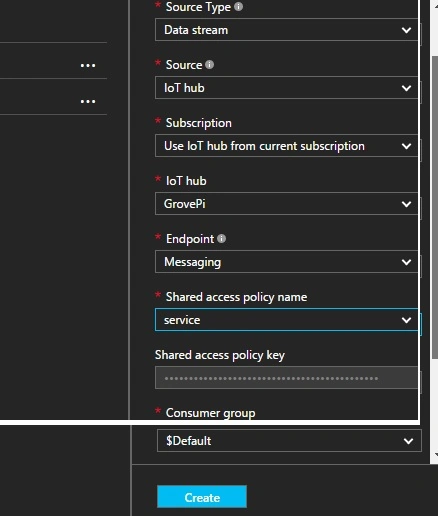This screenshot has width=438, height=516.
Task: Click the Source Type info icon
Action: tap(238, 7)
